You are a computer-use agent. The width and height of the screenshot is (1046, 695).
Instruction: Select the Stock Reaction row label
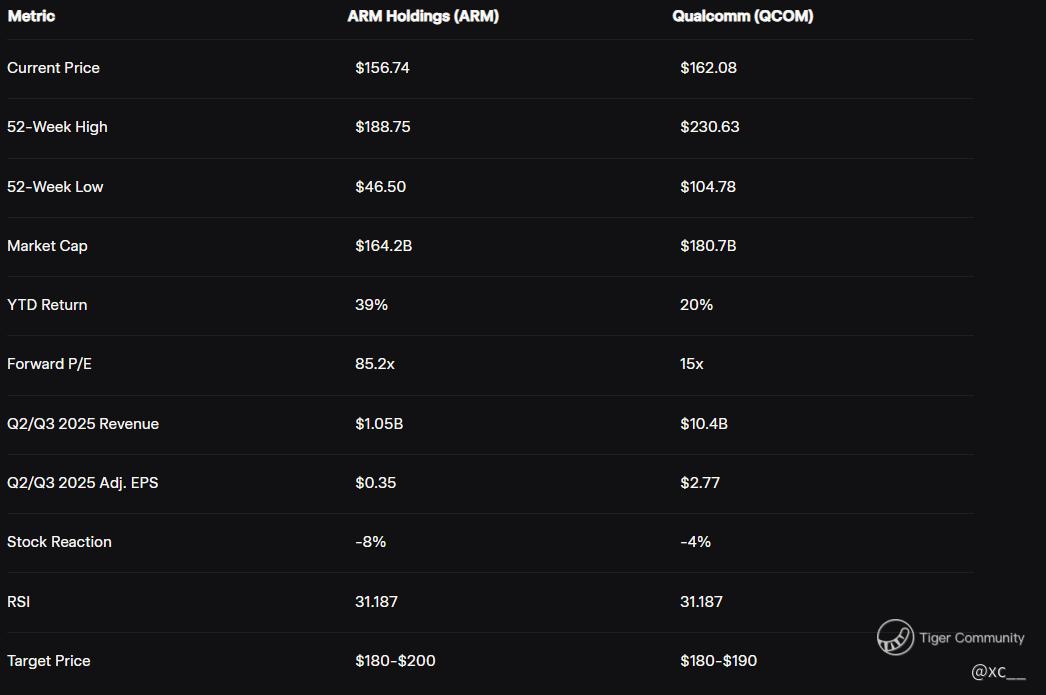(x=59, y=542)
